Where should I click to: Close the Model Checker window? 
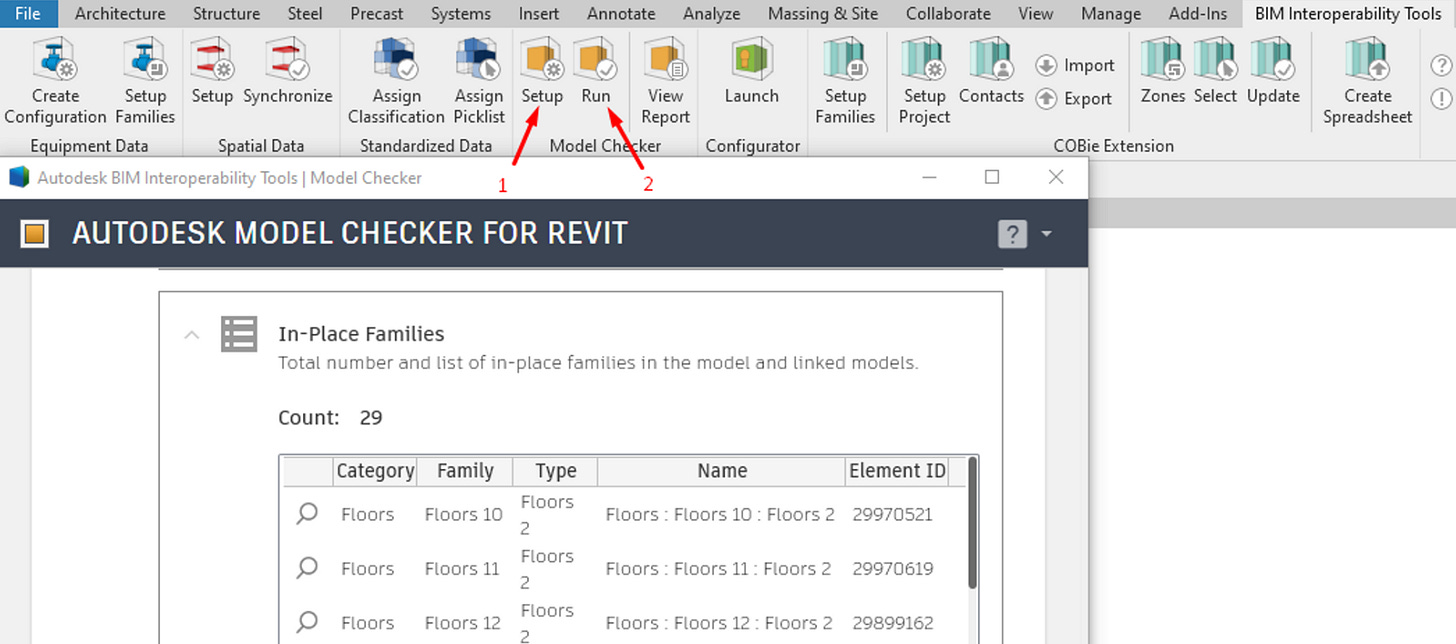tap(1055, 177)
